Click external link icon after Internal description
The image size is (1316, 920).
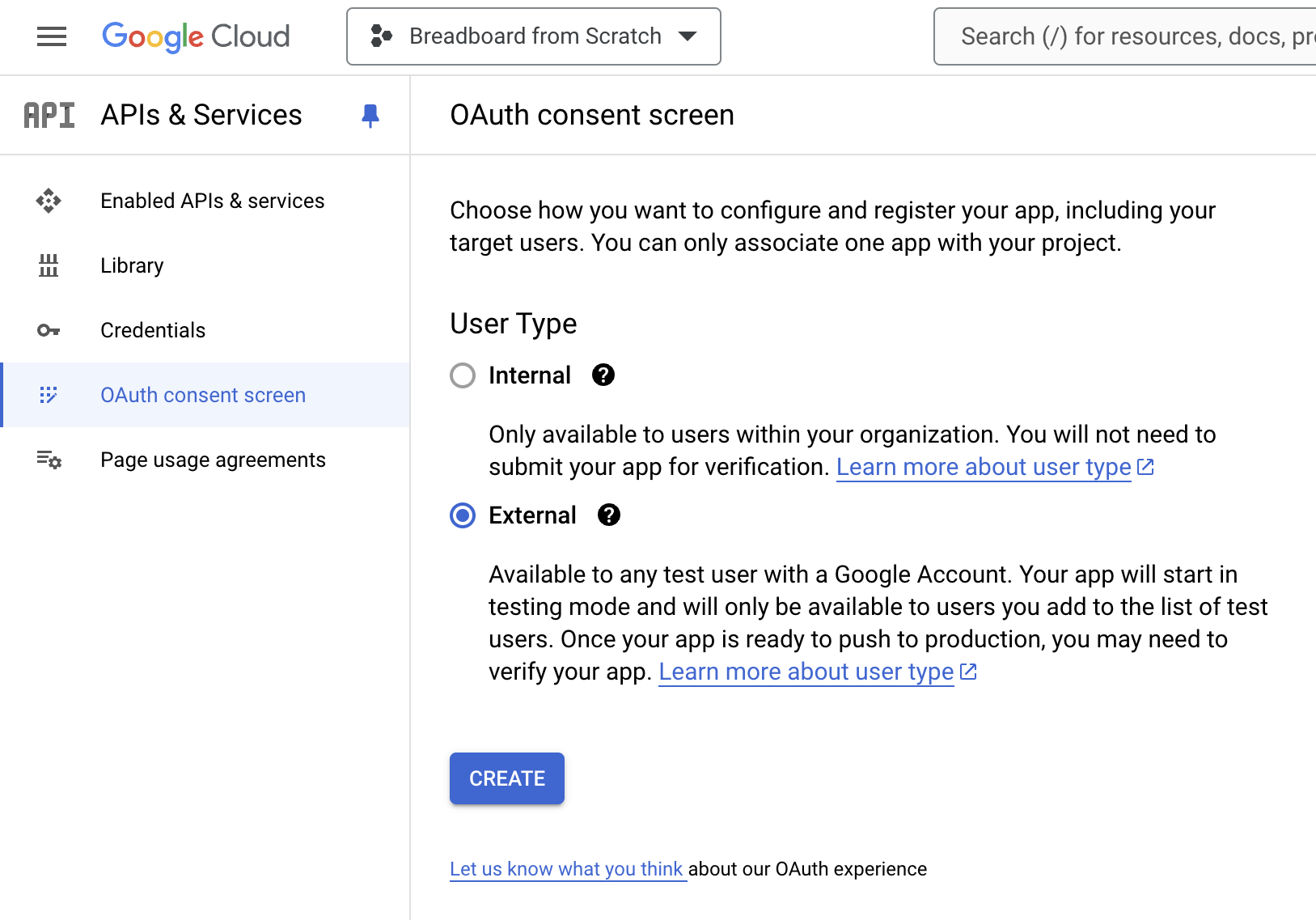click(1145, 467)
